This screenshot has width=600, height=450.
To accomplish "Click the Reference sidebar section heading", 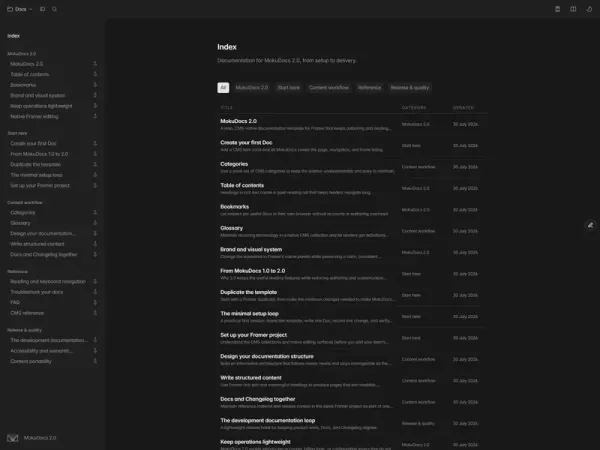I will [17, 271].
